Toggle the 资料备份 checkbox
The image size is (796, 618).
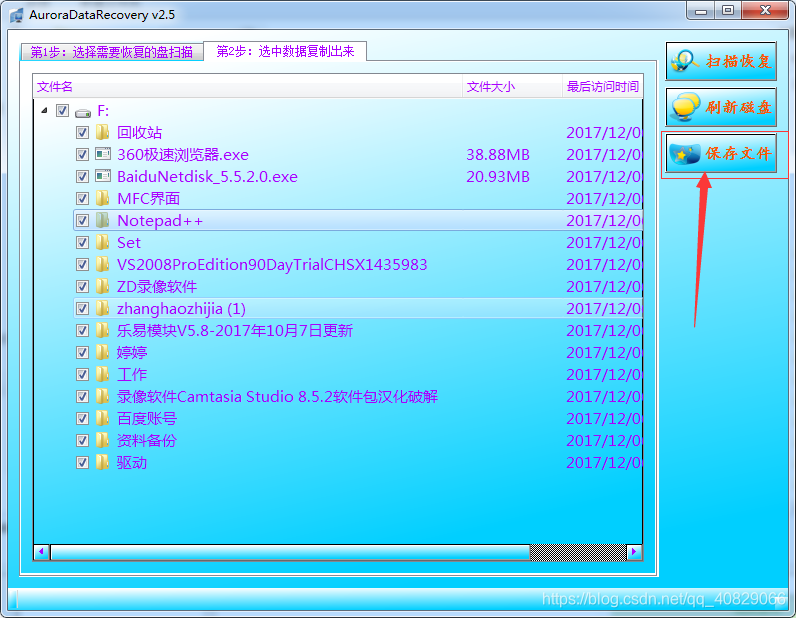point(82,440)
